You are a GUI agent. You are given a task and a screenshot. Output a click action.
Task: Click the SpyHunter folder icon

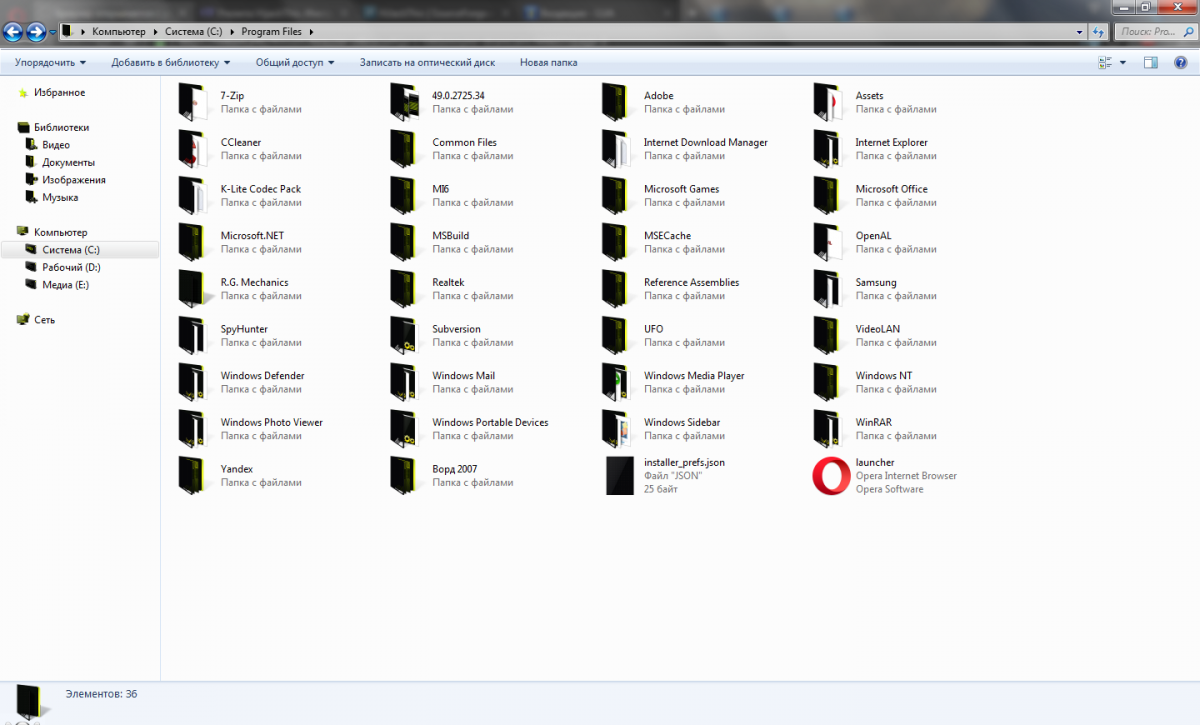coord(191,335)
